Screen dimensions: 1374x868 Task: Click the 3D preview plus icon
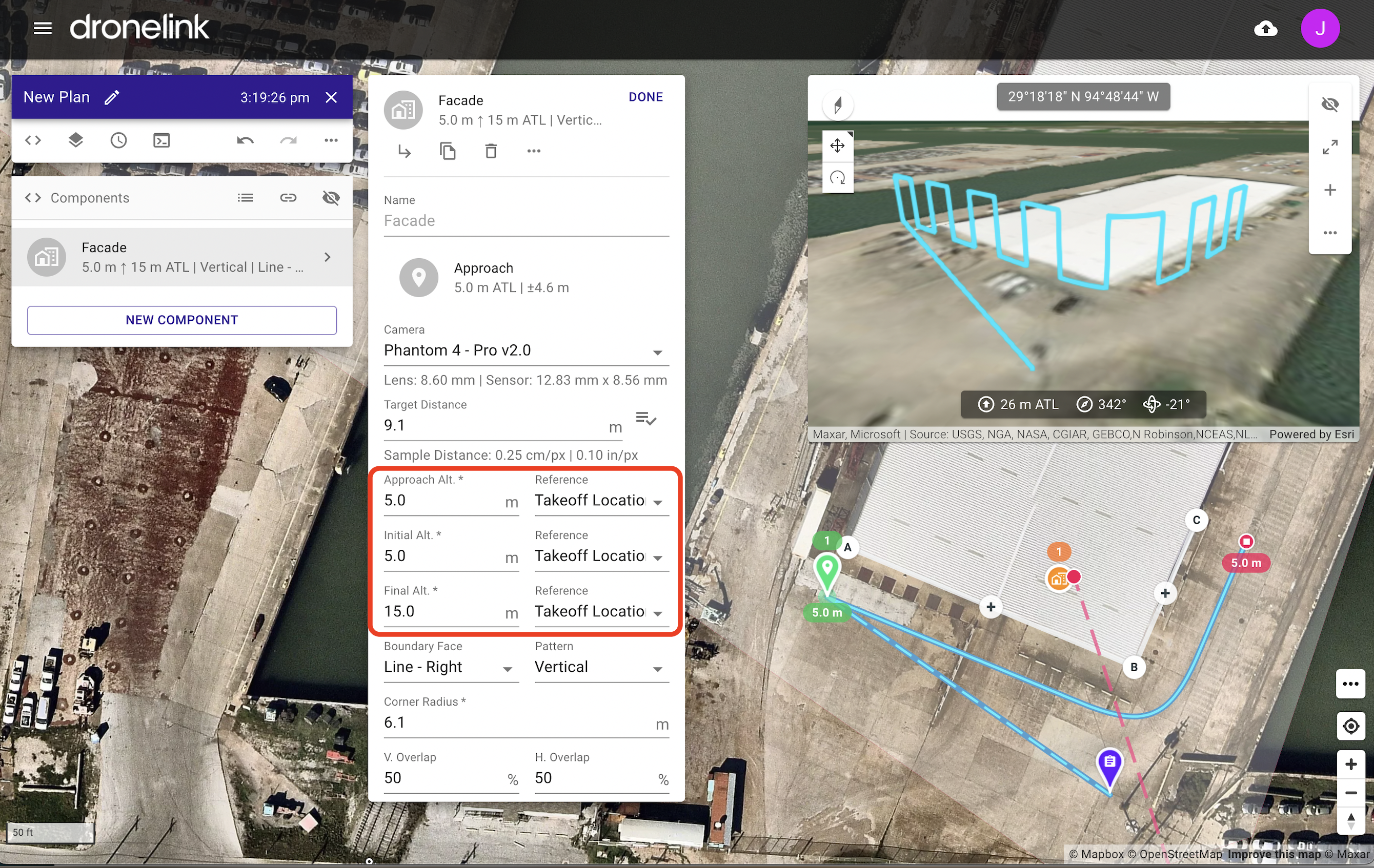pos(1329,190)
